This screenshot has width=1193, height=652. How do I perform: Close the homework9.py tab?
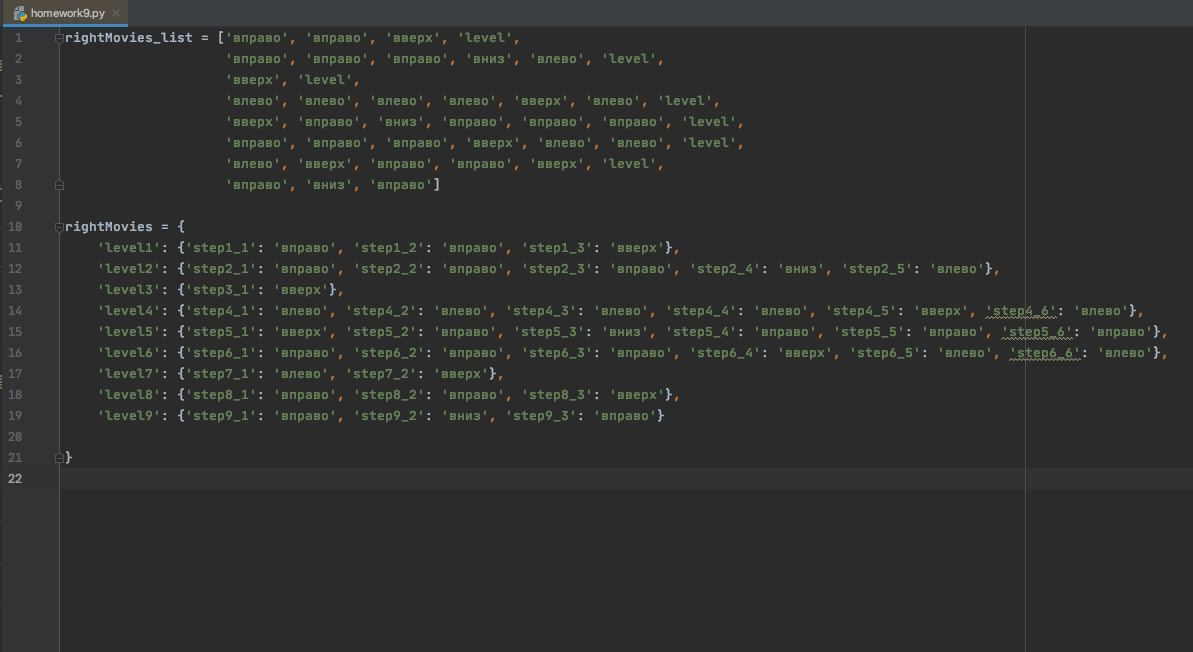pos(116,13)
